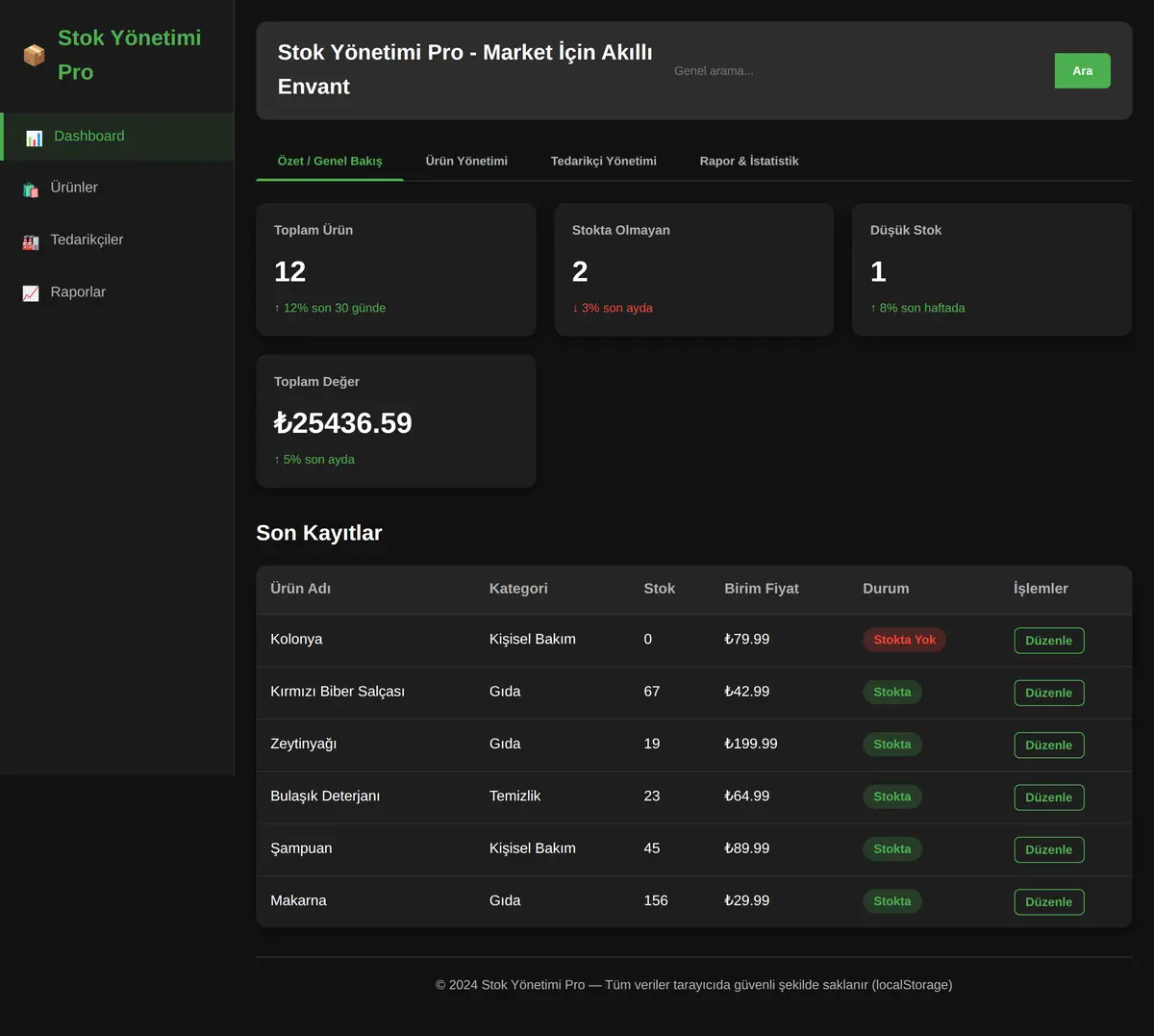Click the Raporlar trend chart icon
1154x1036 pixels.
click(31, 293)
